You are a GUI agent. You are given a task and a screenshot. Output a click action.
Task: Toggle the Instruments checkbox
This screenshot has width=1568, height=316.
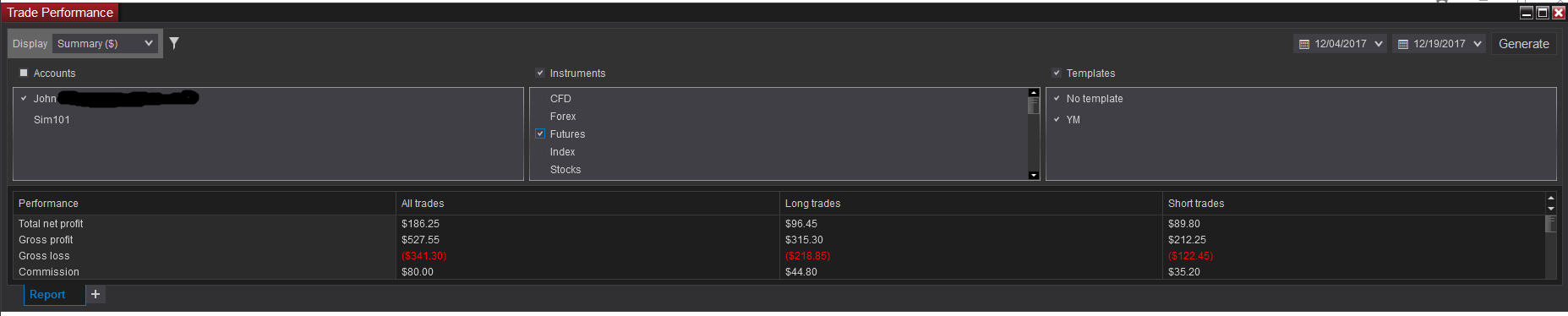(540, 73)
